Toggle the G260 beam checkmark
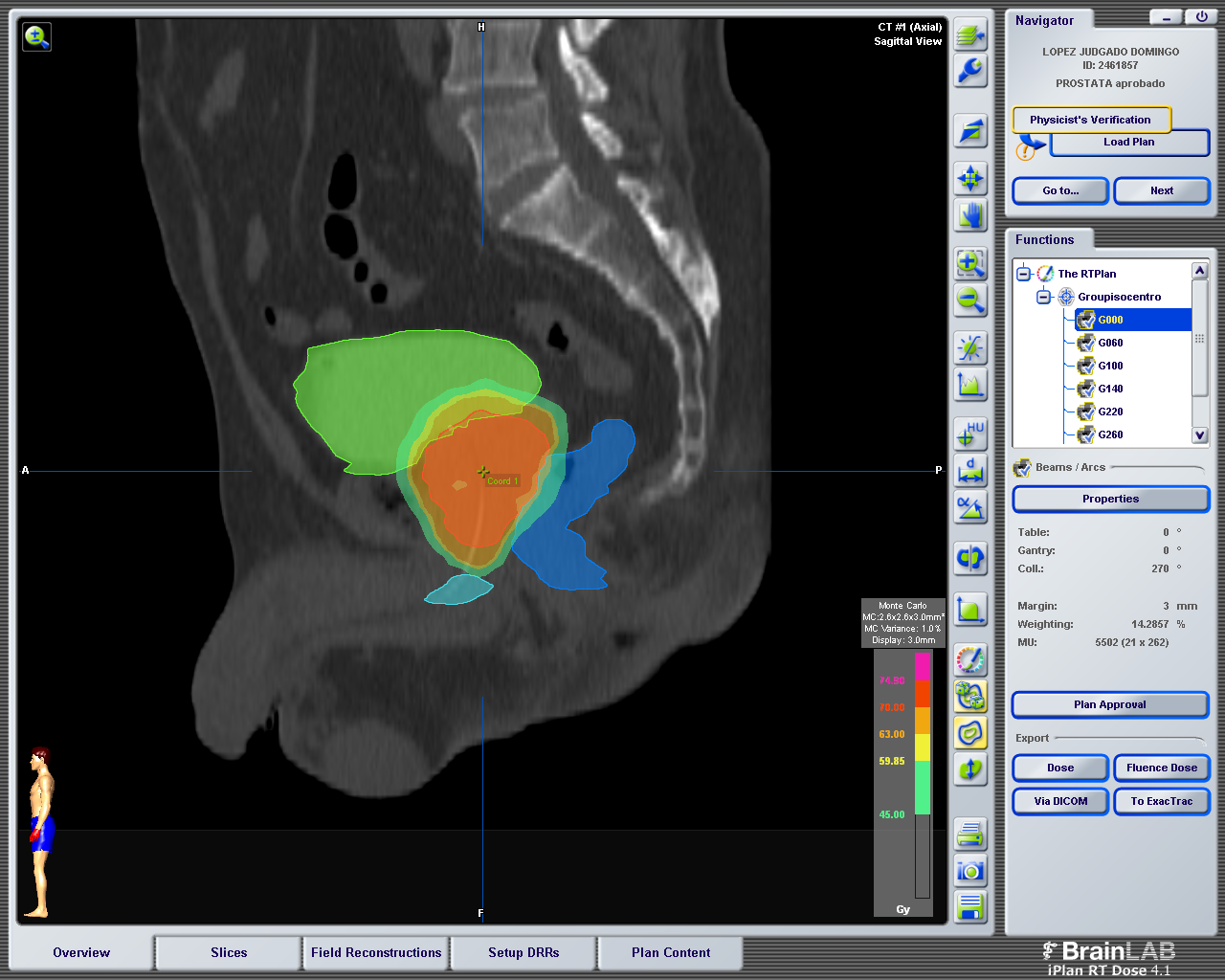This screenshot has width=1225, height=980. (x=1087, y=434)
